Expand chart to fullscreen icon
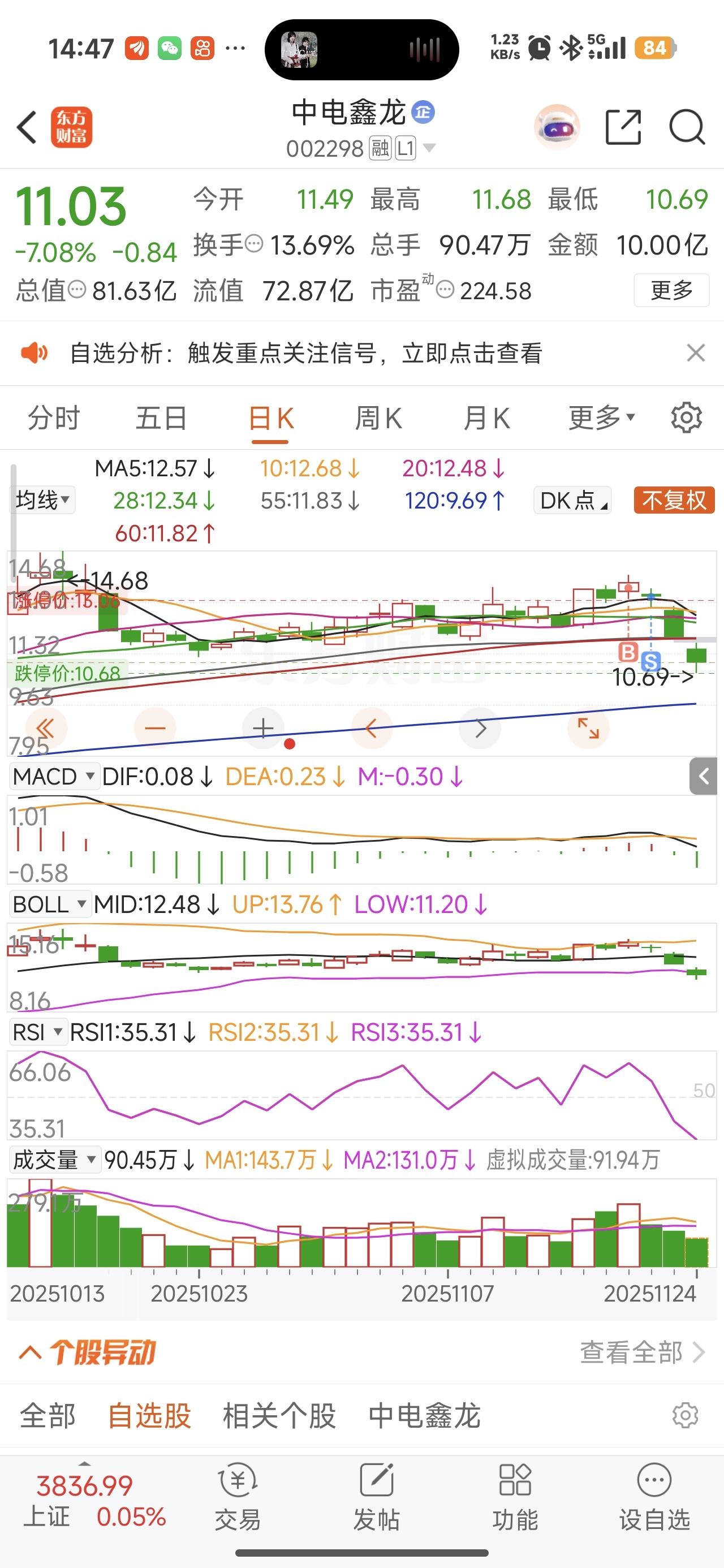 [x=588, y=728]
